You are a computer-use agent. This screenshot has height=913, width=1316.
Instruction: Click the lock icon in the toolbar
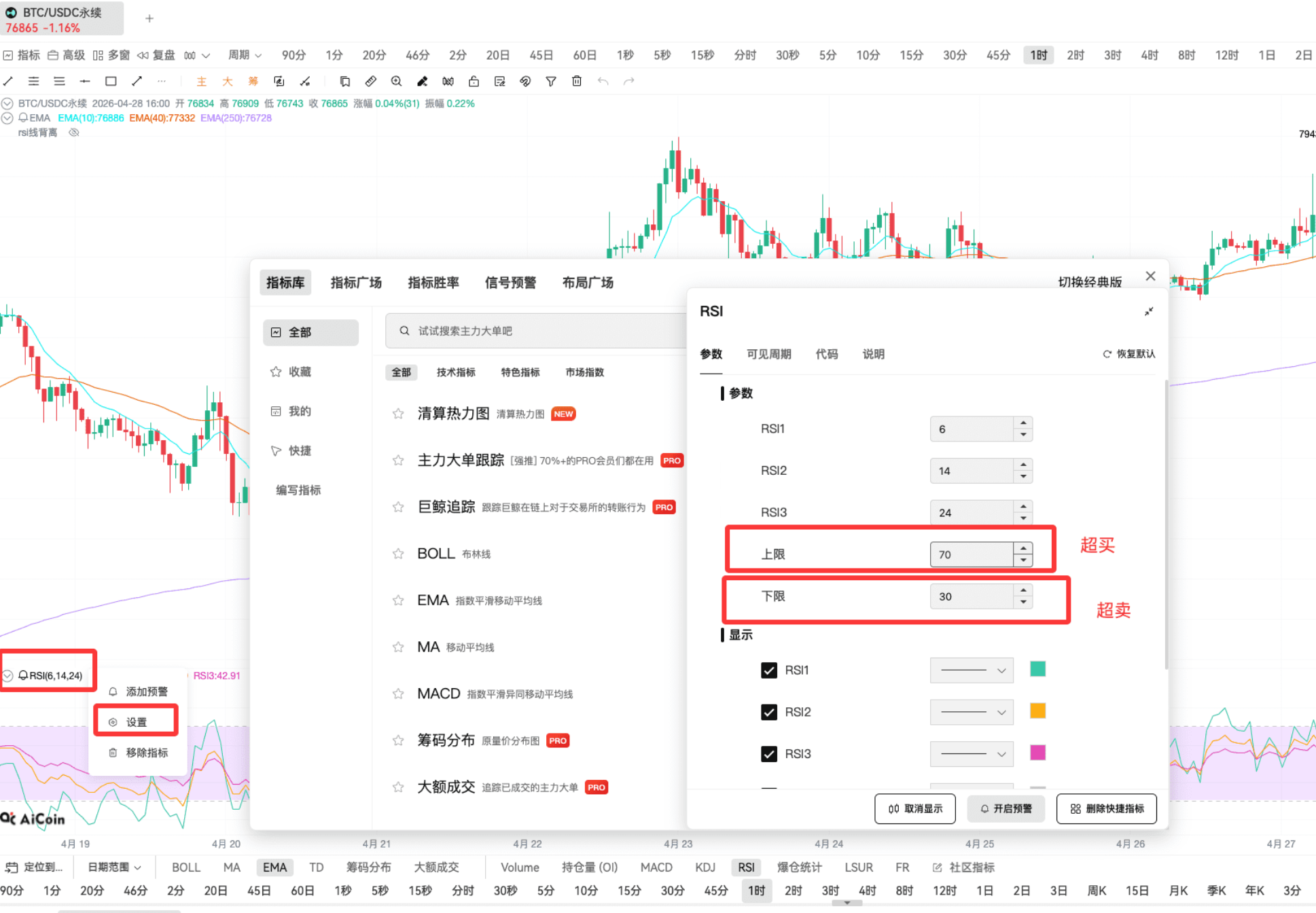click(474, 82)
